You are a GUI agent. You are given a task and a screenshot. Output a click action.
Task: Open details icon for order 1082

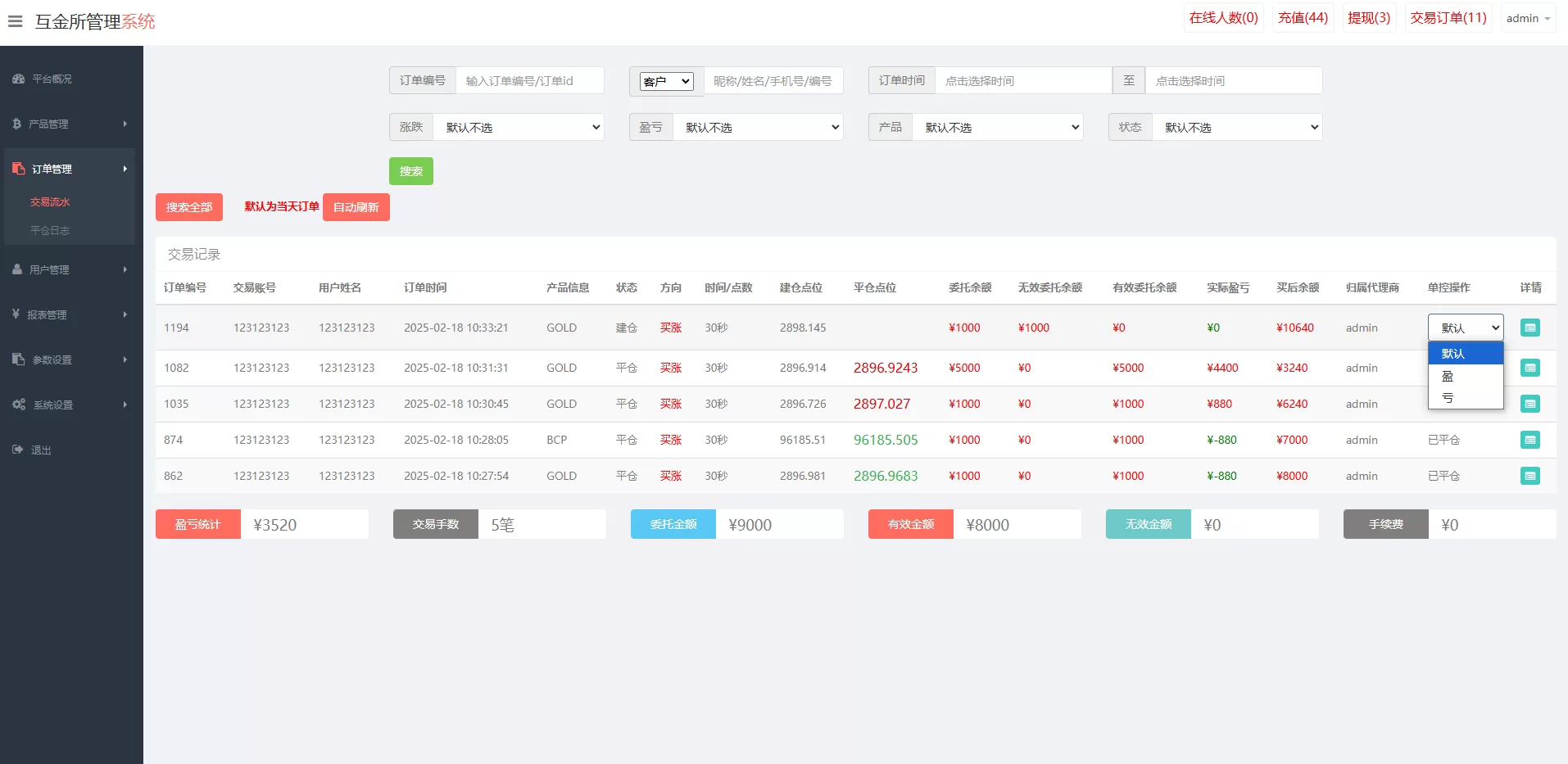[x=1529, y=368]
